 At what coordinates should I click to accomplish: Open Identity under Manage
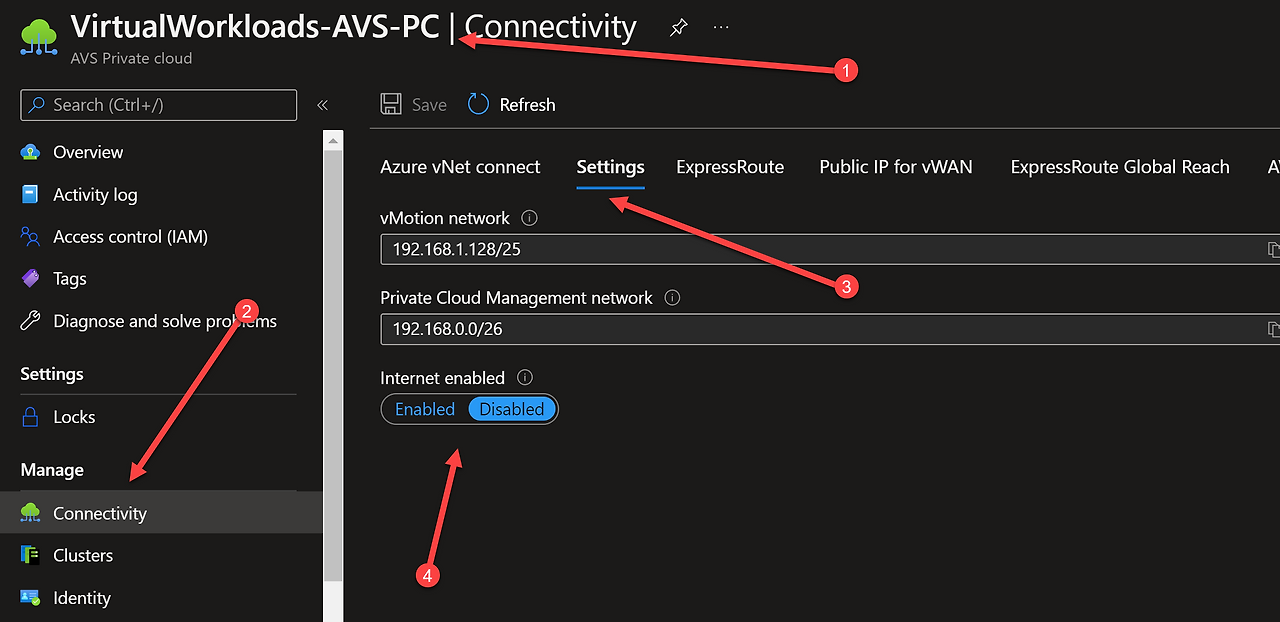82,598
